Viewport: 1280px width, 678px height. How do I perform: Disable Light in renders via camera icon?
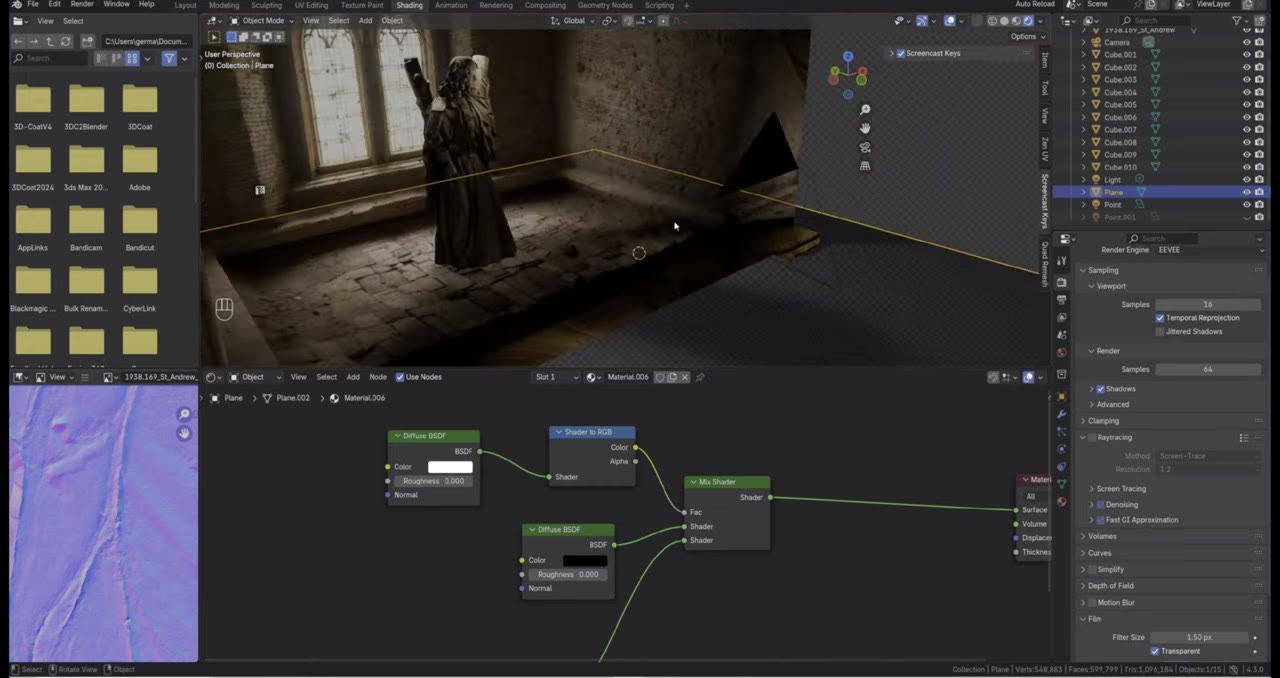point(1259,180)
